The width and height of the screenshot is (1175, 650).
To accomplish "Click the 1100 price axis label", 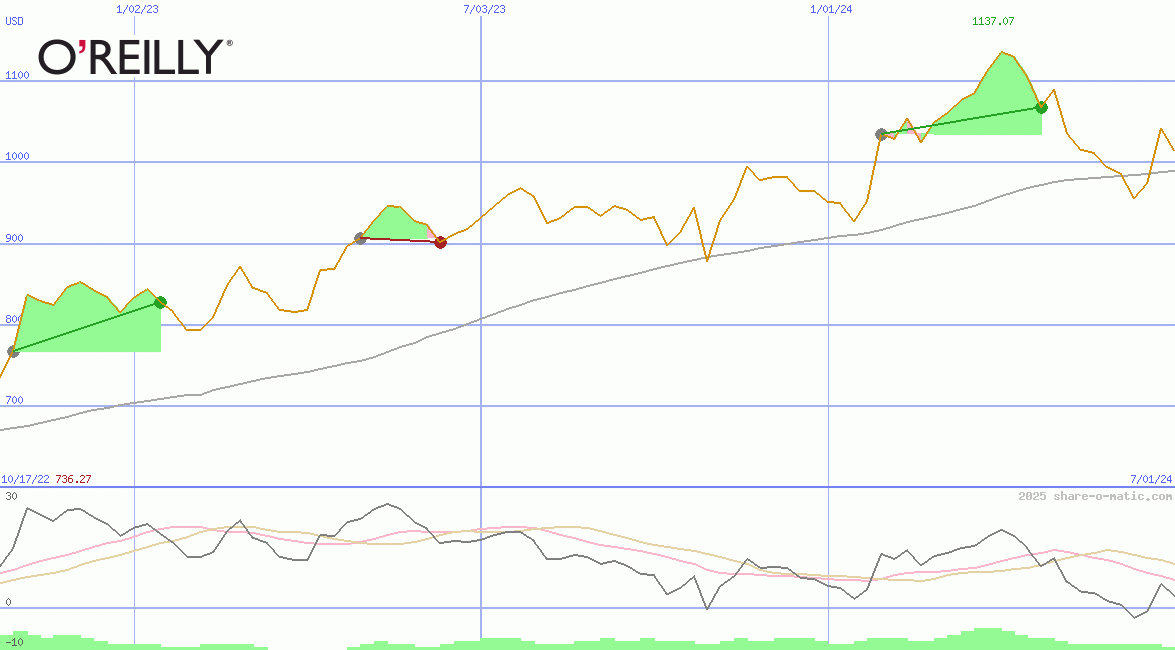I will [x=20, y=74].
